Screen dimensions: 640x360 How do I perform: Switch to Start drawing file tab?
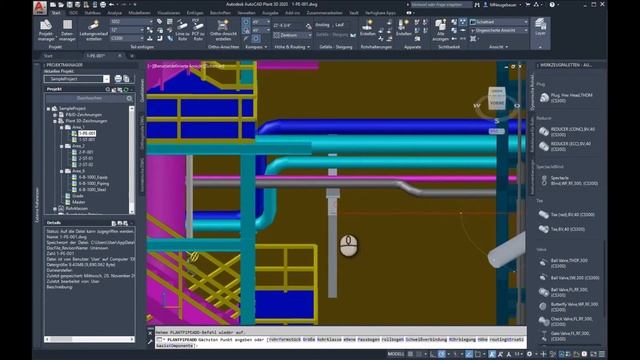tap(48, 56)
